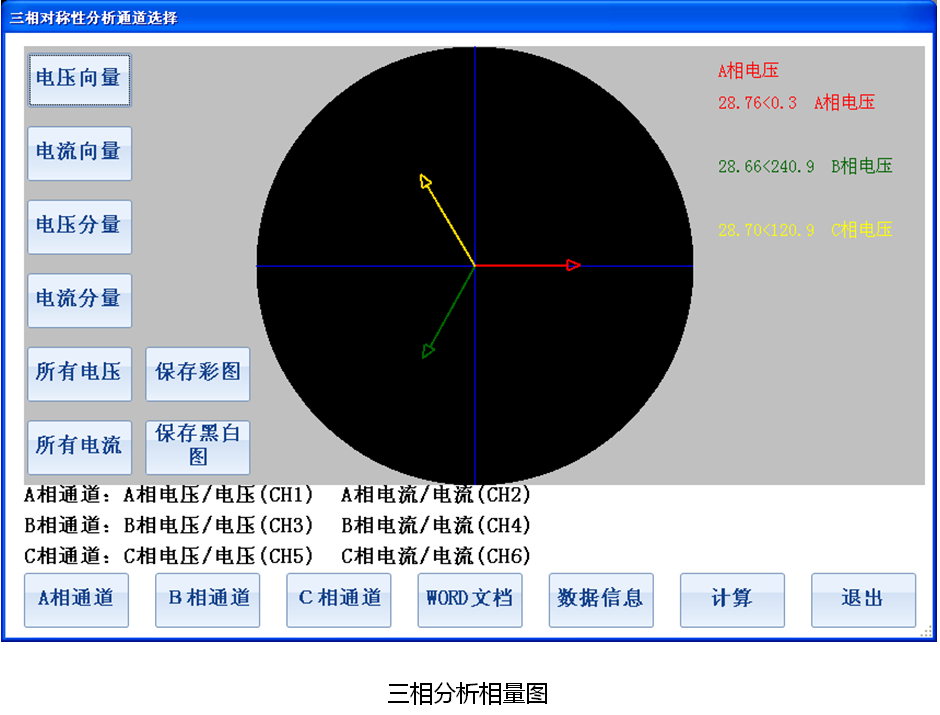940x715 pixels.
Task: Display 所有电流 all currents
Action: pyautogui.click(x=79, y=447)
